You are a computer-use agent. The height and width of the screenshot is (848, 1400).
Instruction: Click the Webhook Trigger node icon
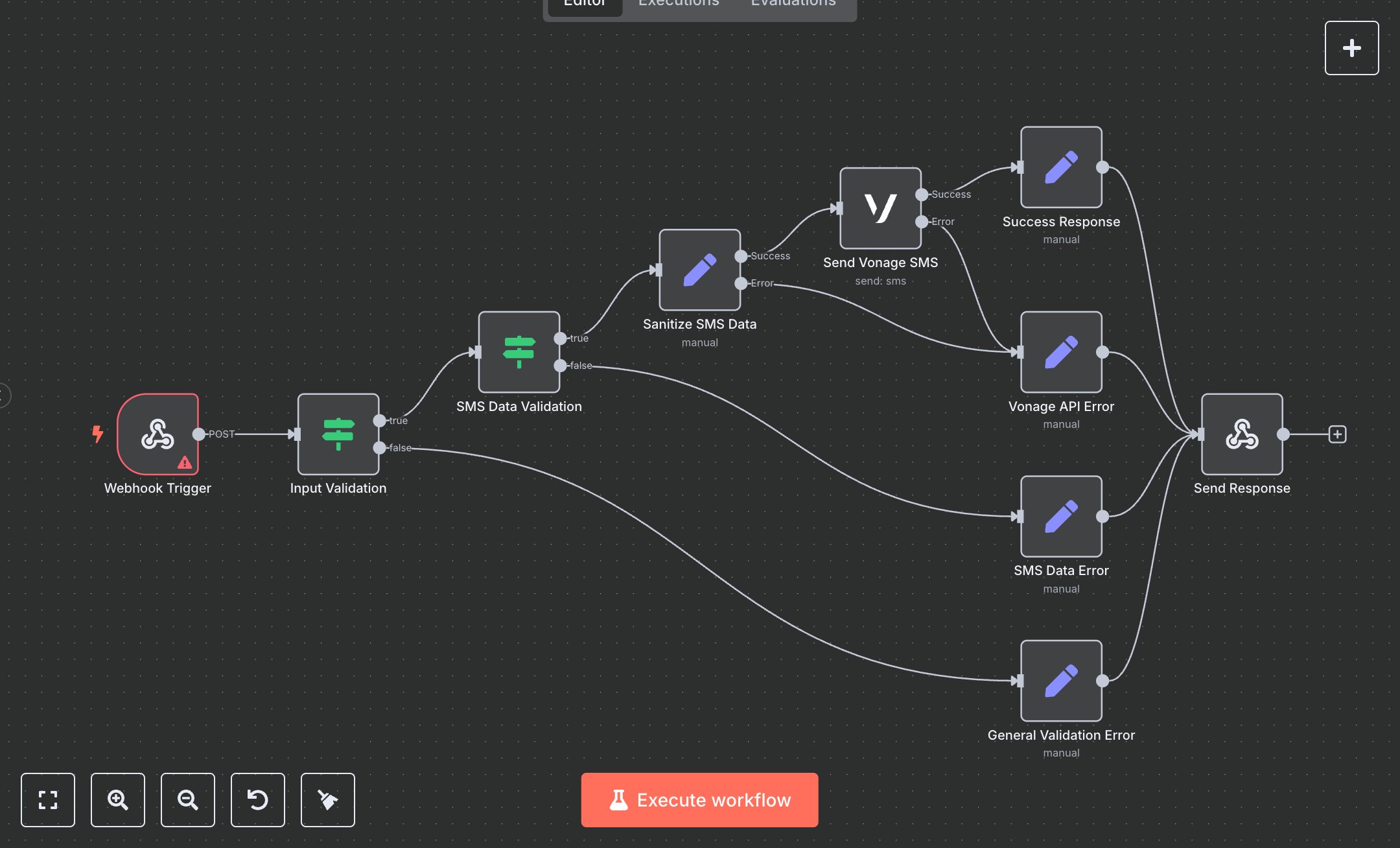157,434
